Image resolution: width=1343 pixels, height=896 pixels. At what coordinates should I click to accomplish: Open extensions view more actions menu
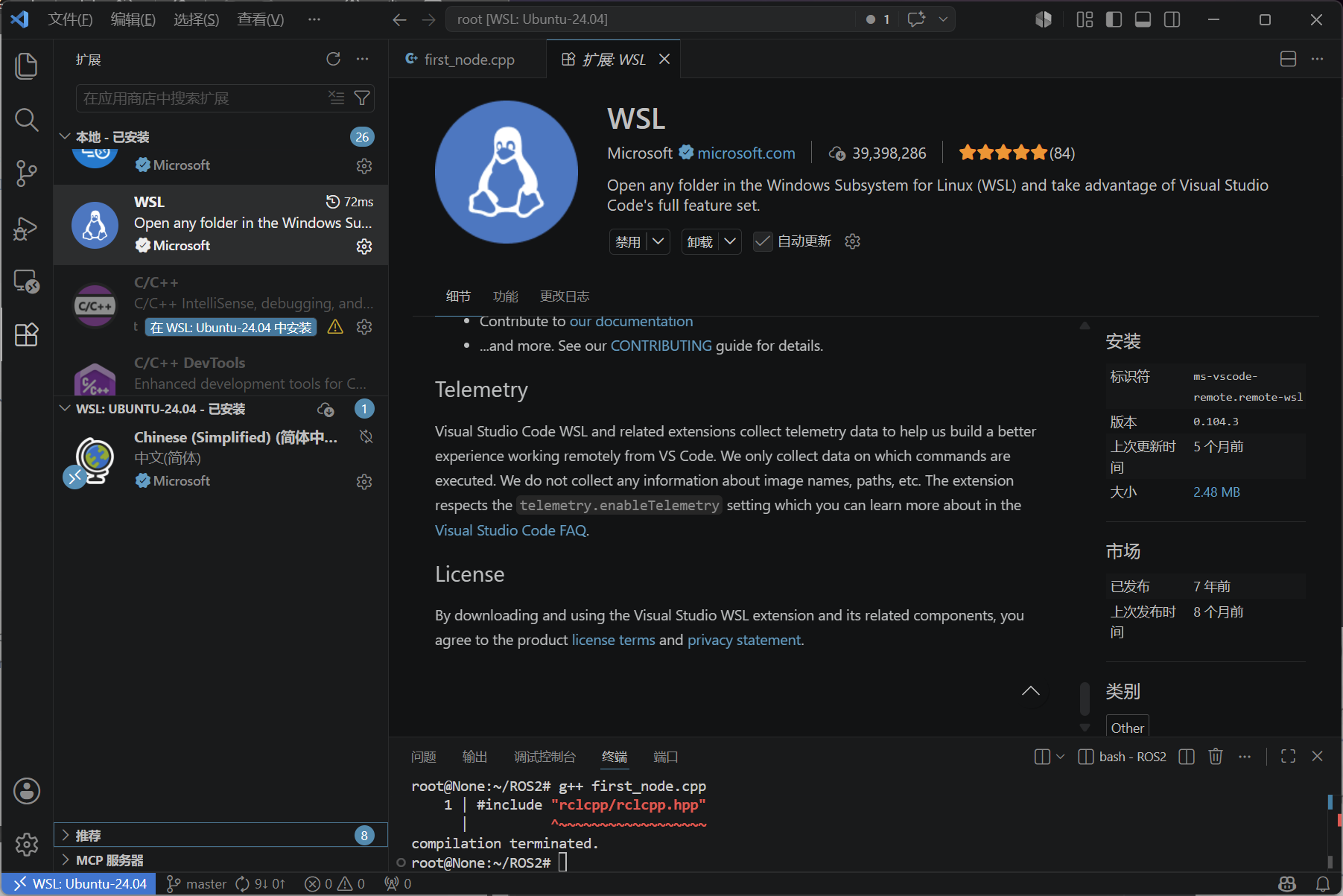362,59
